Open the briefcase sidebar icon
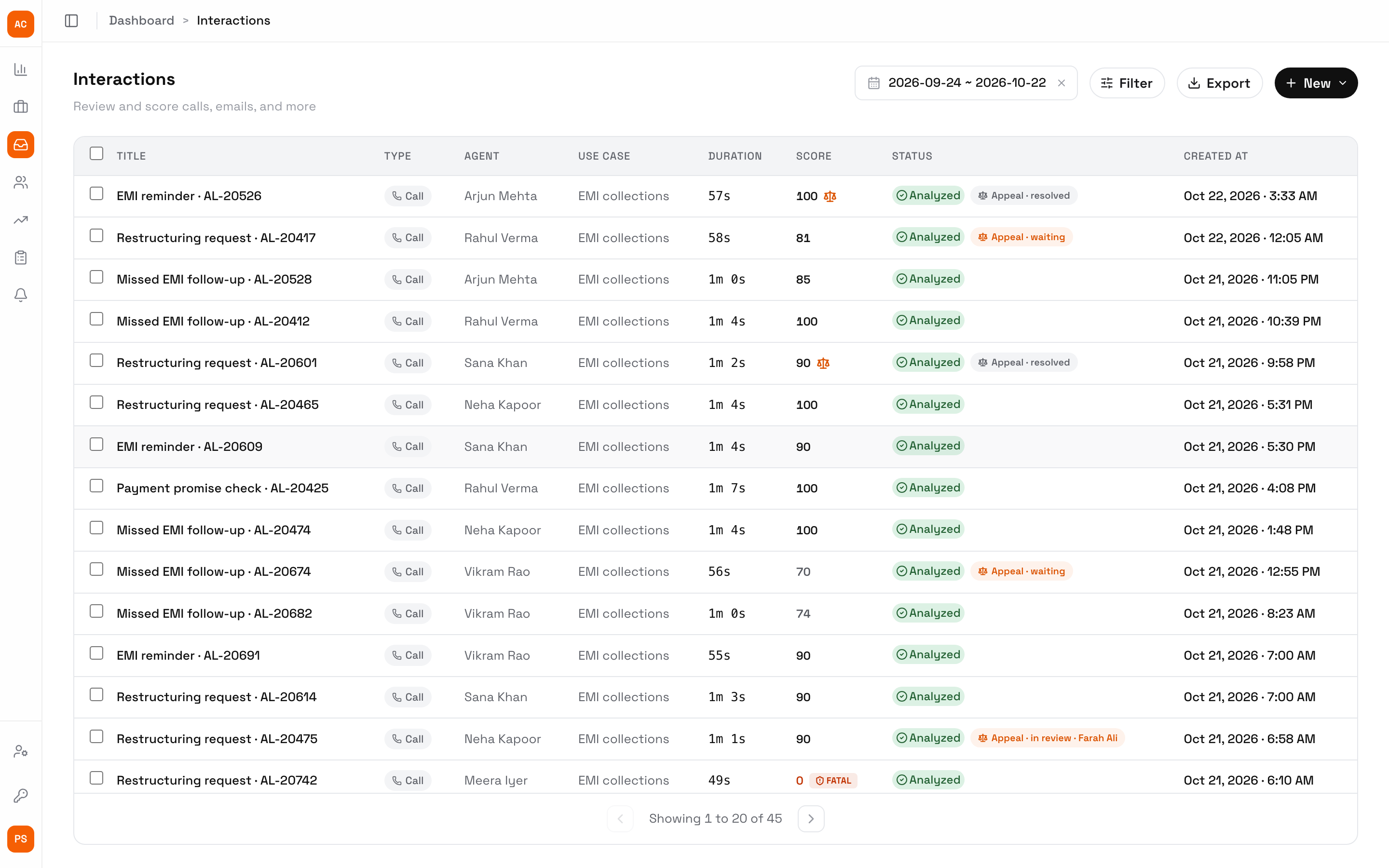The image size is (1389, 868). 21,107
